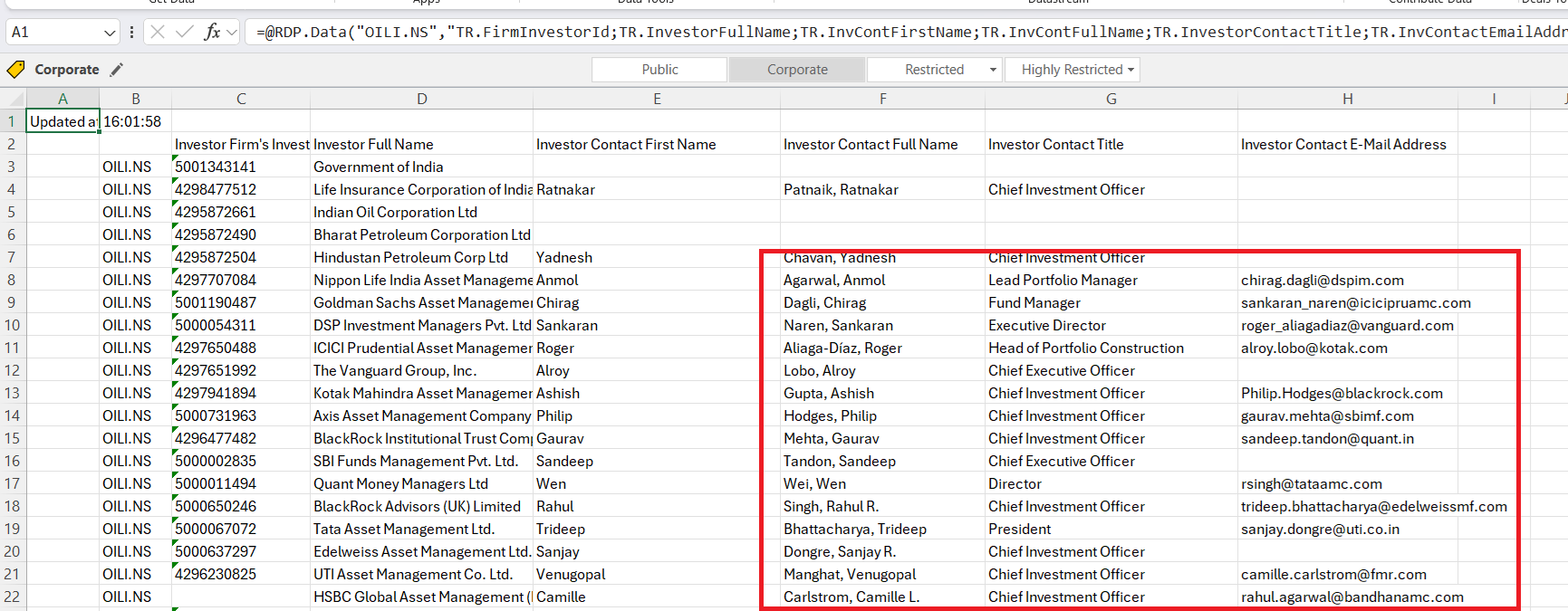Click Philip.Hodges@blackrock.com cell

1348,393
